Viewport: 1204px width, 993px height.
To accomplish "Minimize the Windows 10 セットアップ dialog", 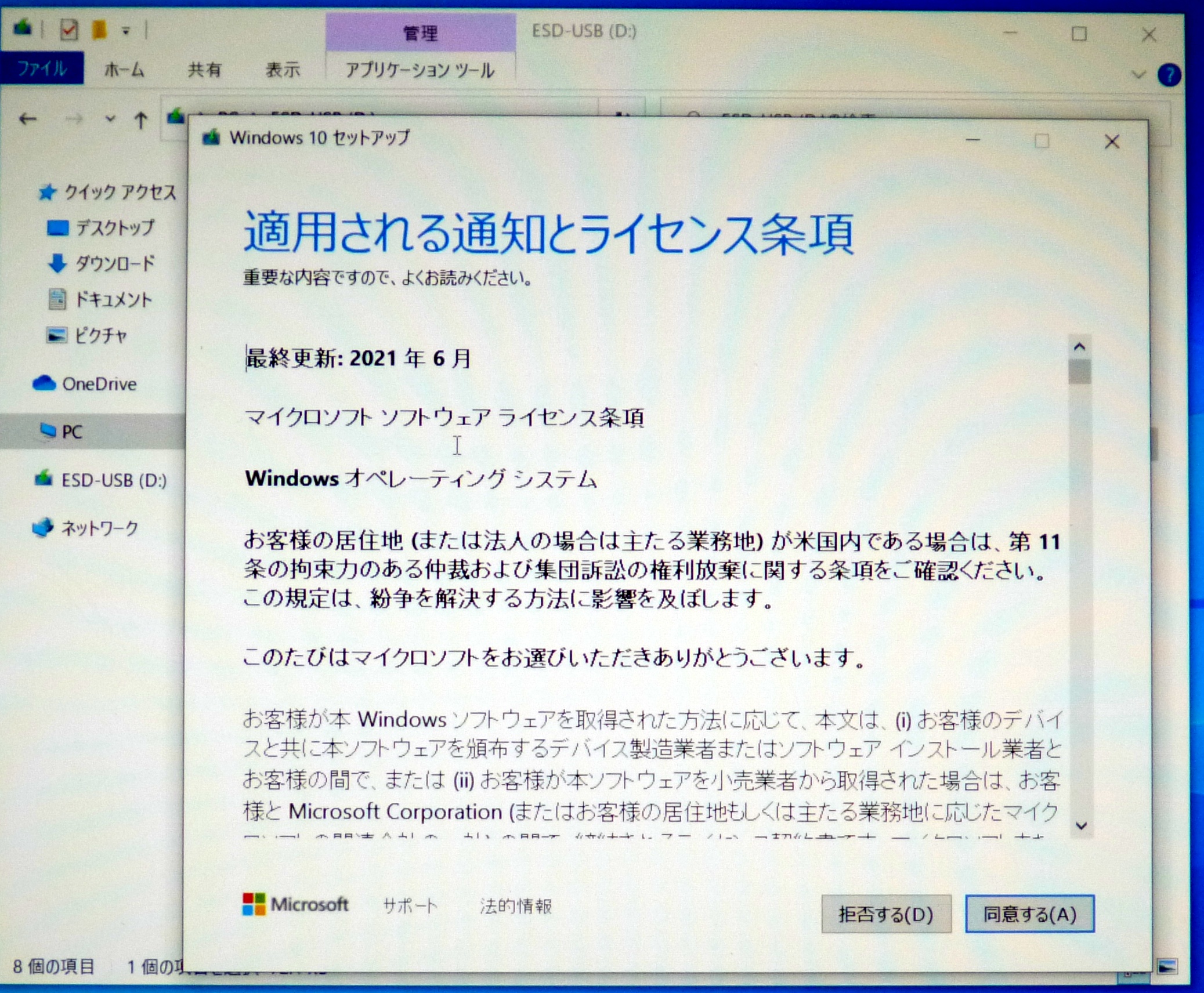I will click(x=973, y=140).
